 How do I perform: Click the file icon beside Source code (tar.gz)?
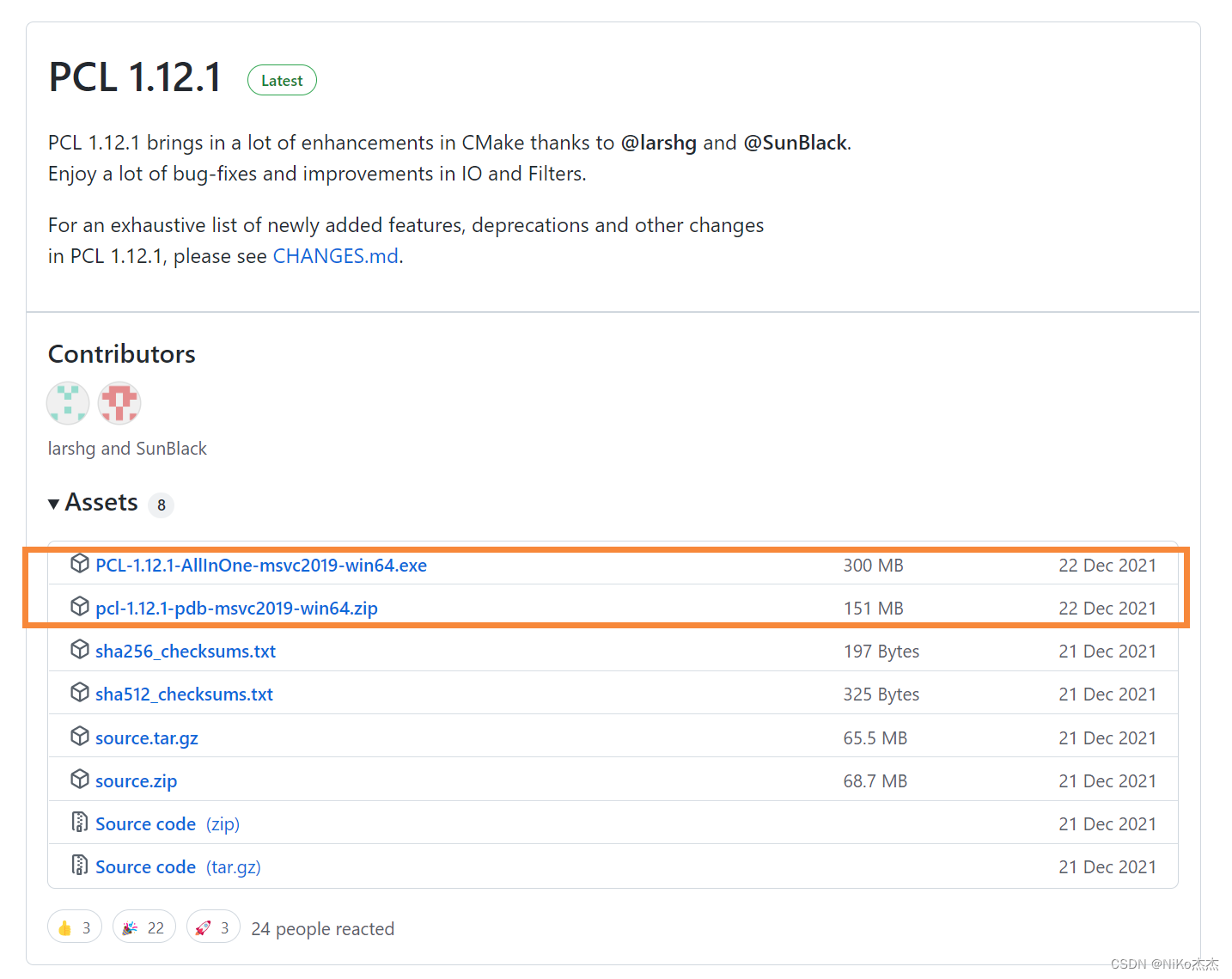pyautogui.click(x=79, y=865)
